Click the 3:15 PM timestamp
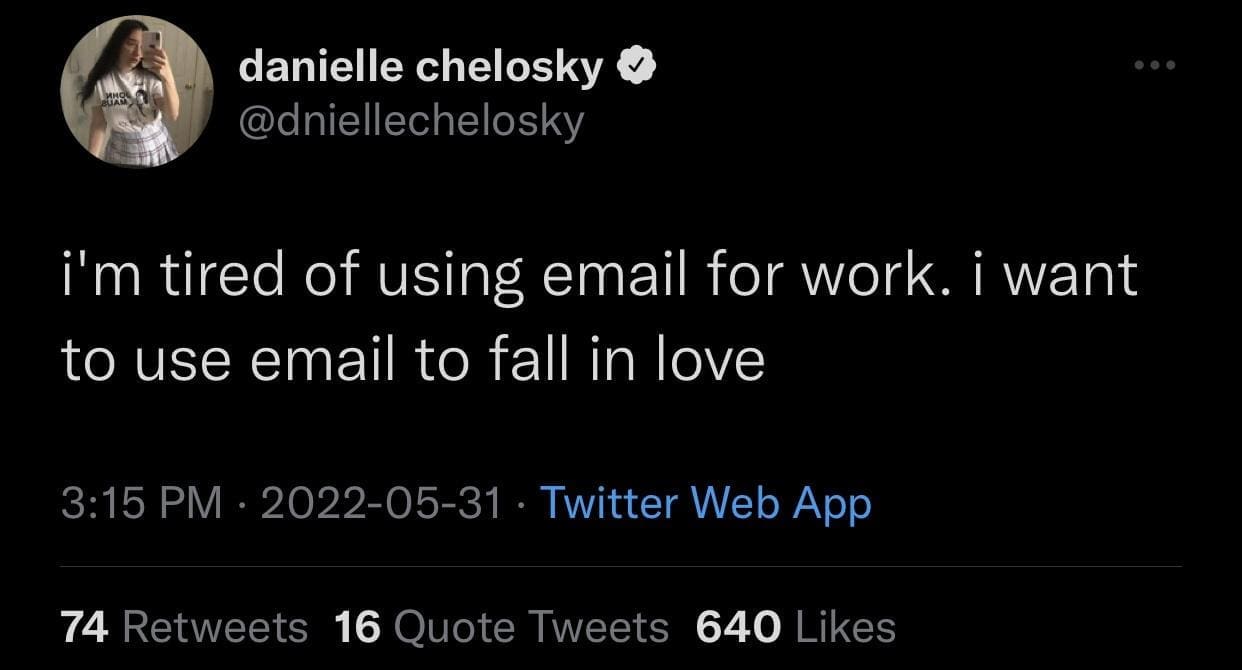The width and height of the screenshot is (1242, 670). 141,503
